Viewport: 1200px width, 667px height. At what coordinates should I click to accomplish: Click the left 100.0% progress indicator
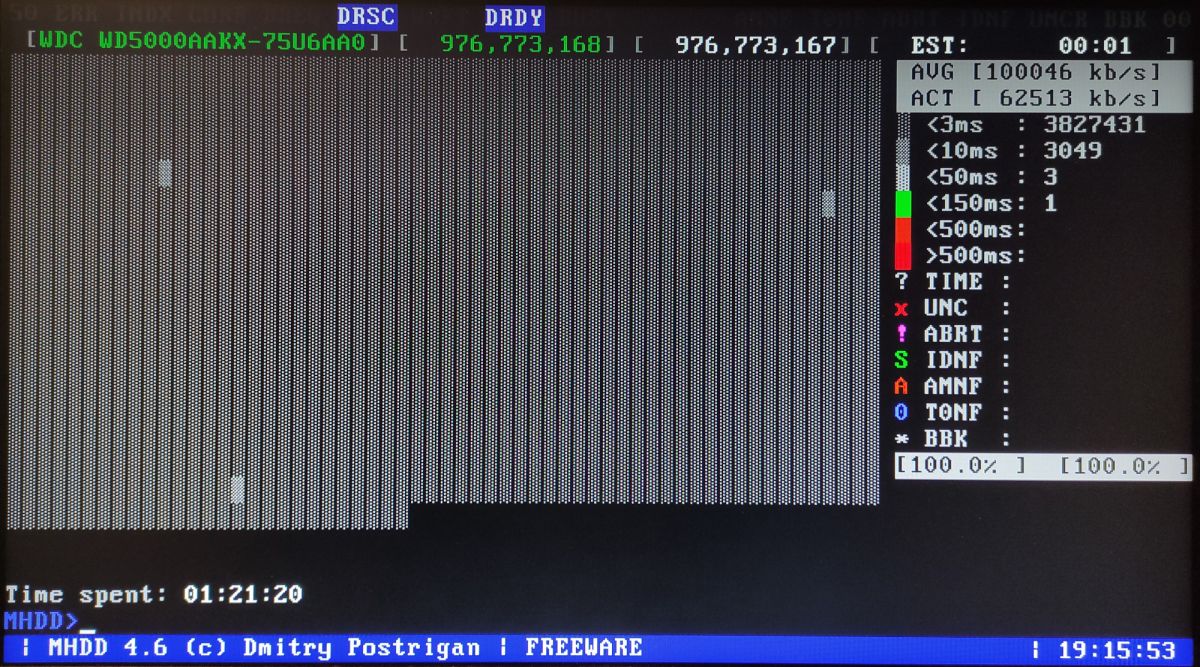[961, 466]
